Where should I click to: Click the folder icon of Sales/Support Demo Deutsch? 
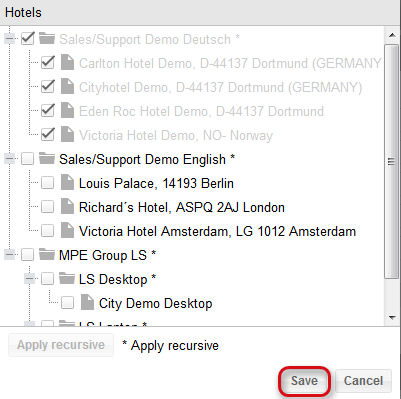click(x=47, y=39)
